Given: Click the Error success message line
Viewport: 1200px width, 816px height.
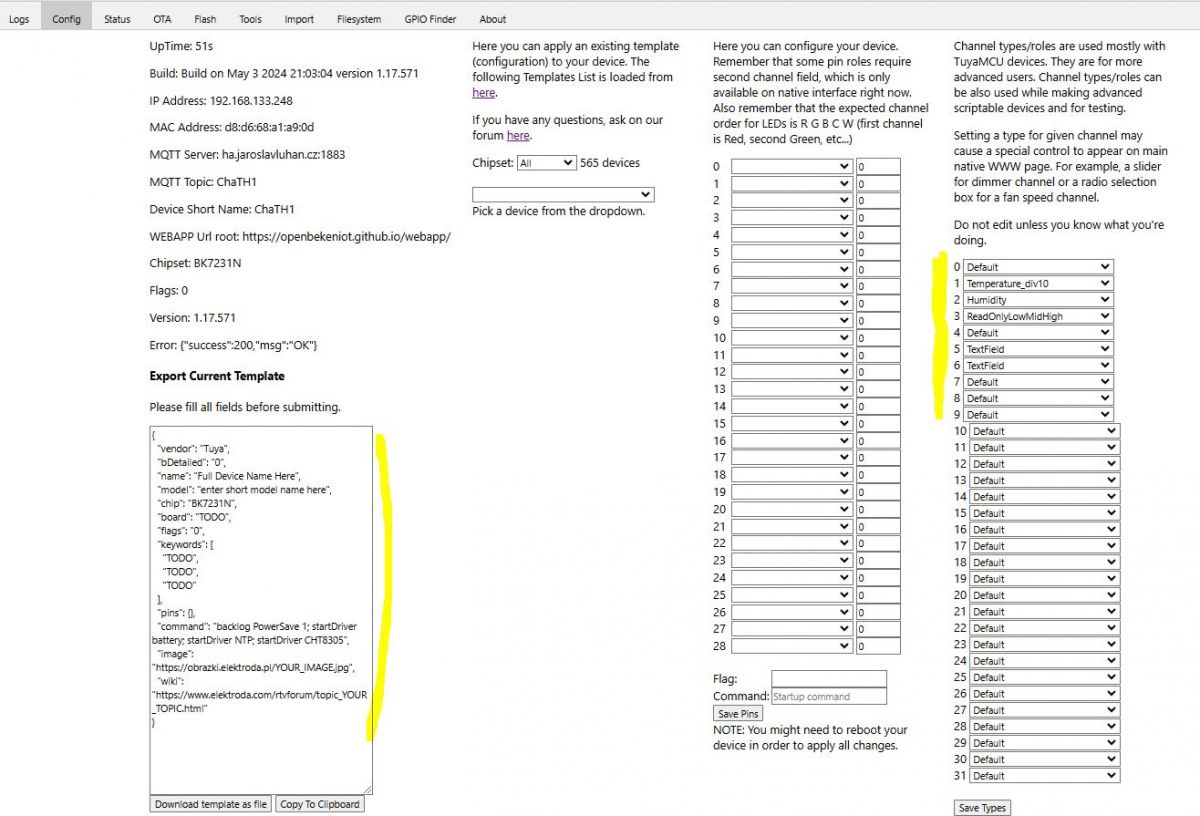Looking at the screenshot, I should (233, 345).
